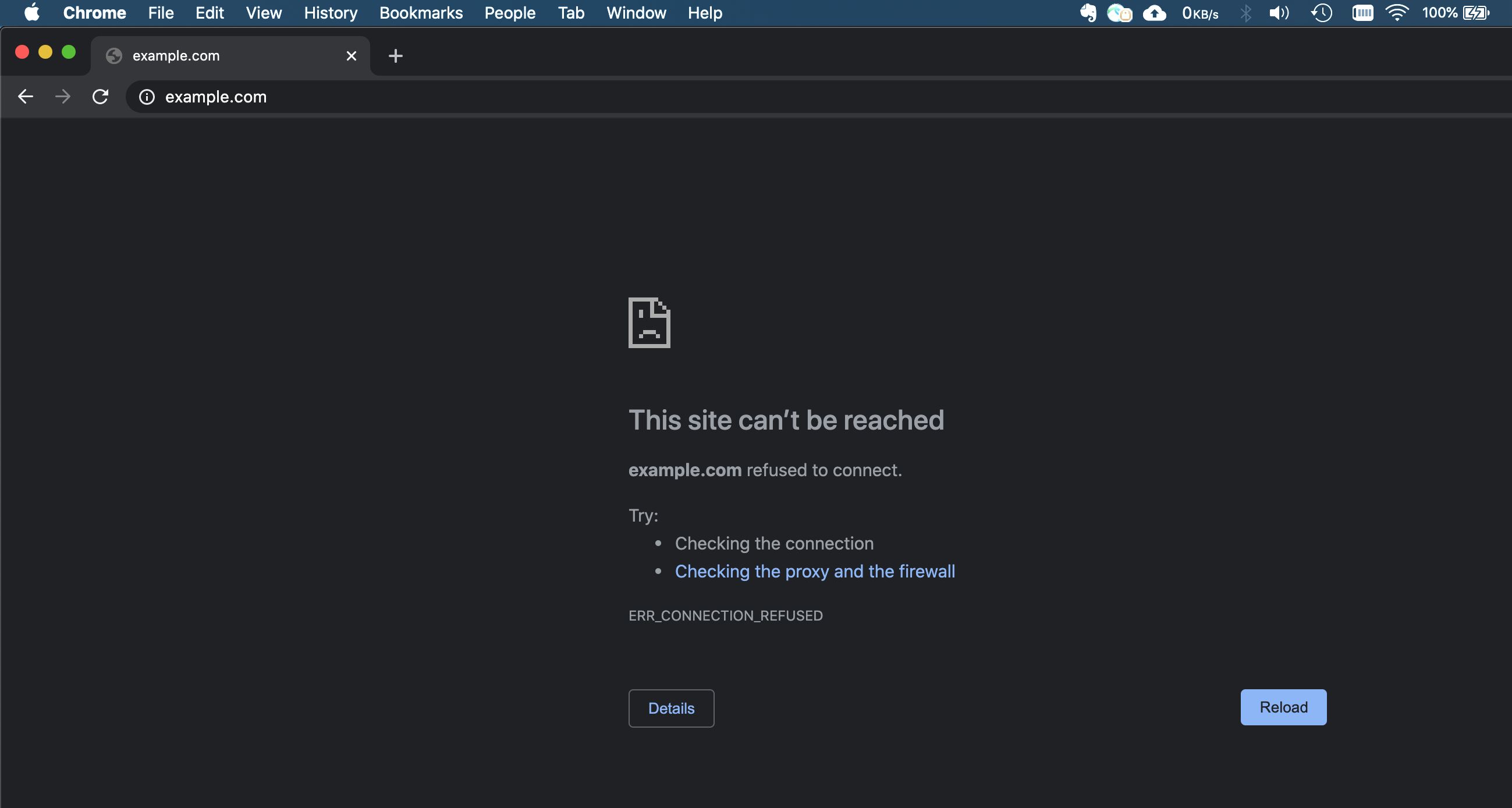Image resolution: width=1512 pixels, height=808 pixels.
Task: Go forward with the forward arrow
Action: tap(63, 96)
